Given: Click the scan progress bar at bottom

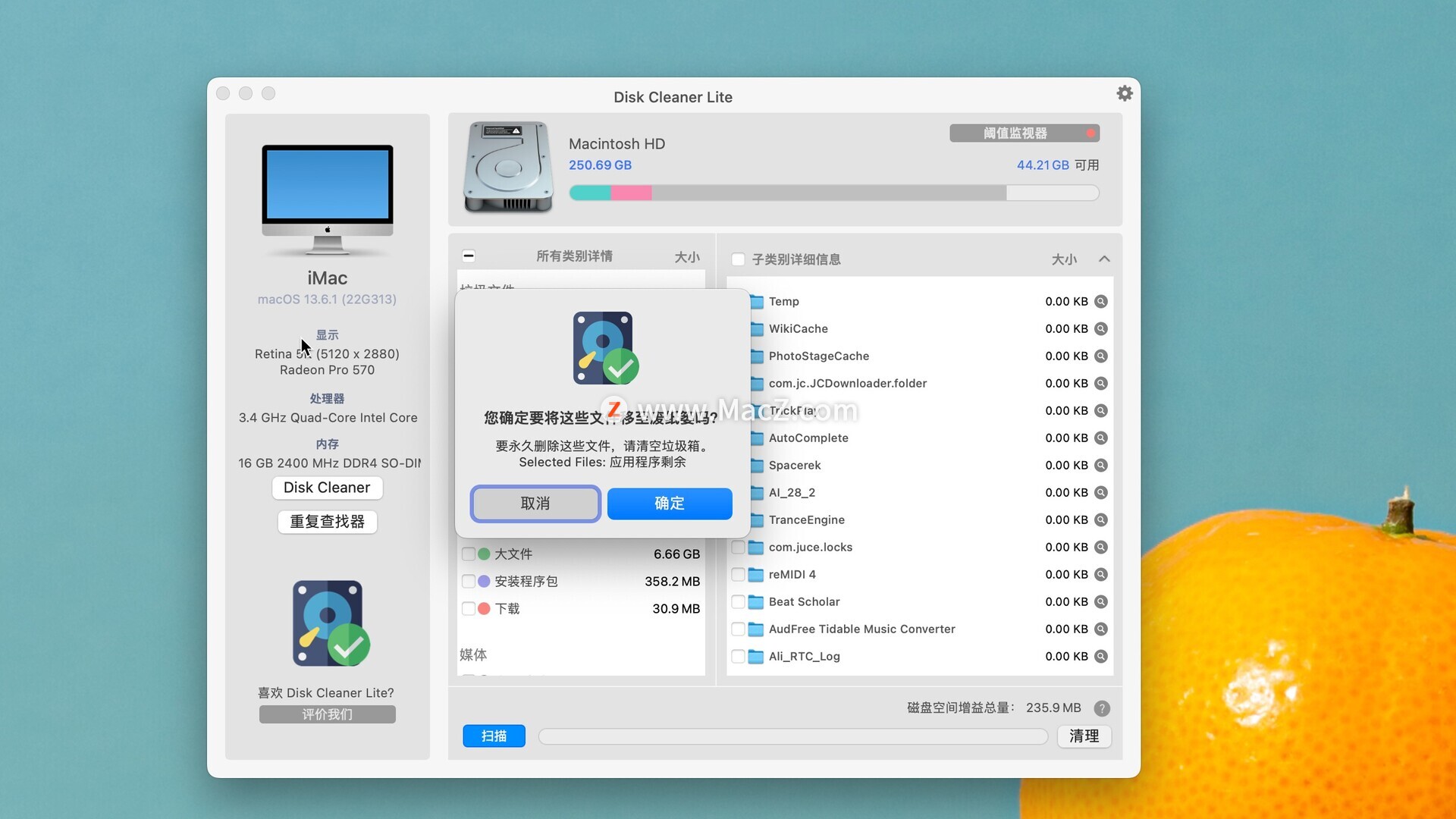Looking at the screenshot, I should (x=793, y=736).
